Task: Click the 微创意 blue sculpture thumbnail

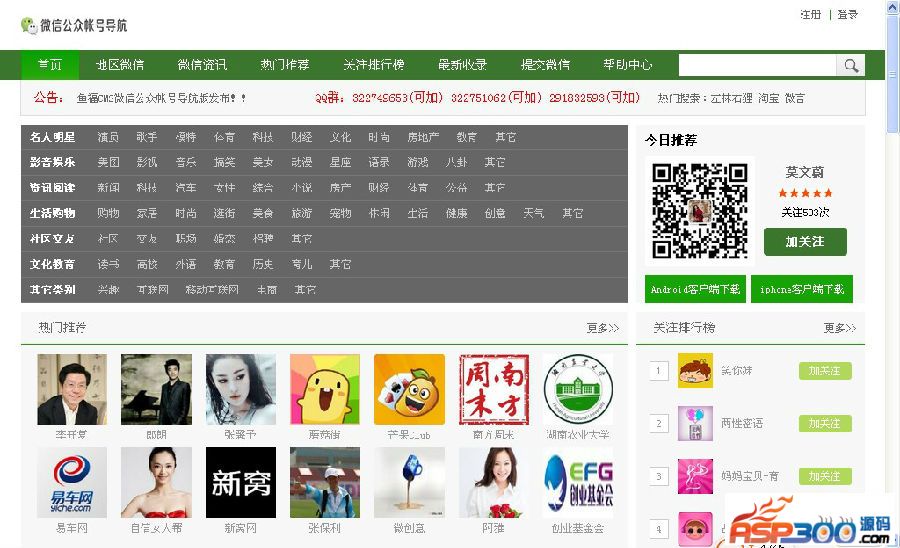Action: [409, 483]
